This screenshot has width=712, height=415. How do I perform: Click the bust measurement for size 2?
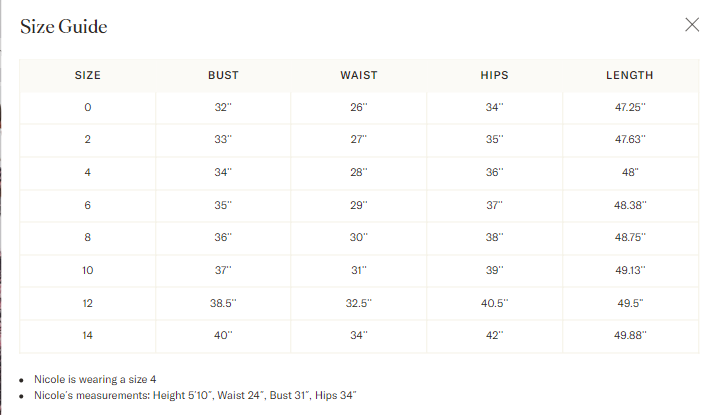click(x=223, y=140)
